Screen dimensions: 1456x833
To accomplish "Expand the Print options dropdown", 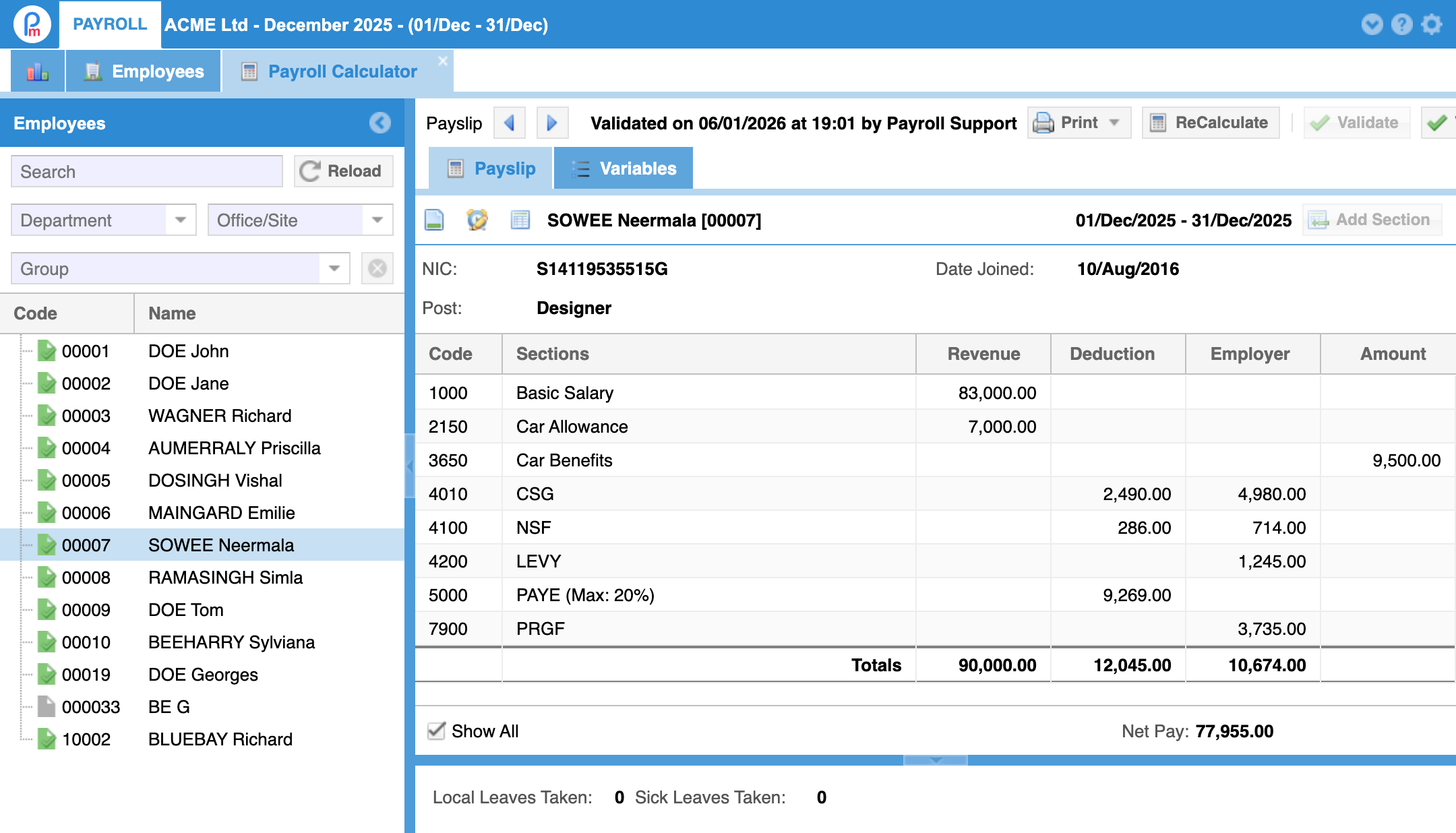I will (x=1114, y=123).
